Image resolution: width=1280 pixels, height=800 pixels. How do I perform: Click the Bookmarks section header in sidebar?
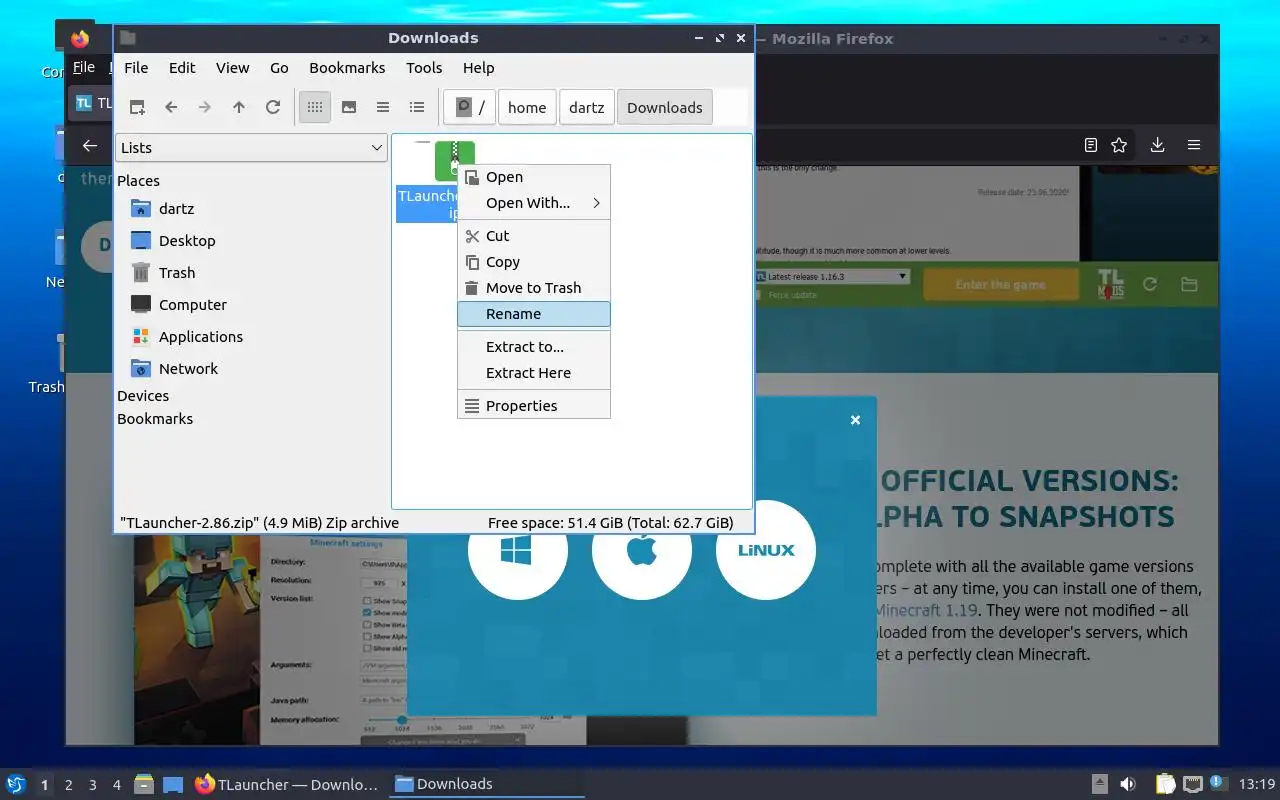[155, 419]
